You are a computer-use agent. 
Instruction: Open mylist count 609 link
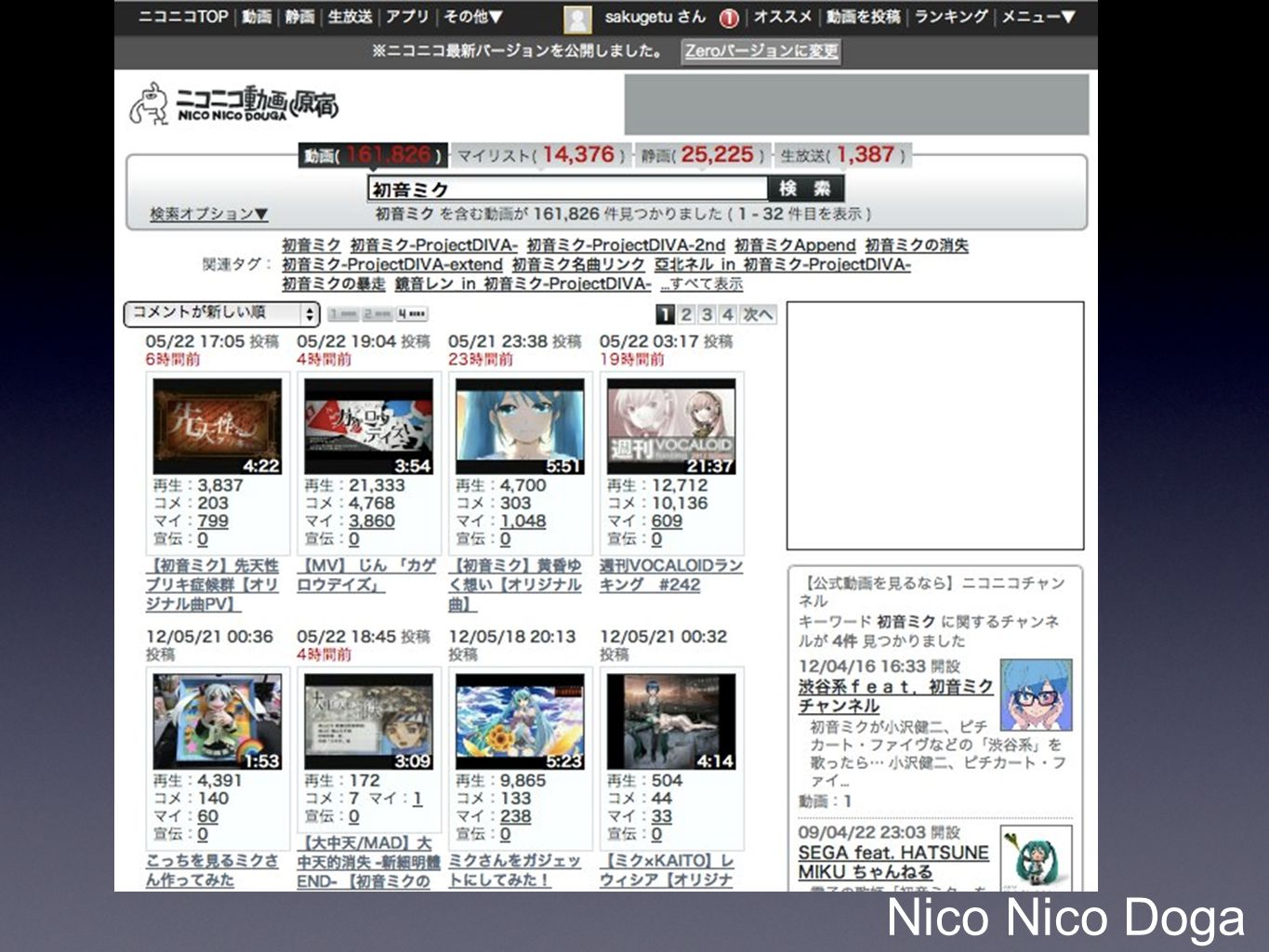[x=667, y=521]
